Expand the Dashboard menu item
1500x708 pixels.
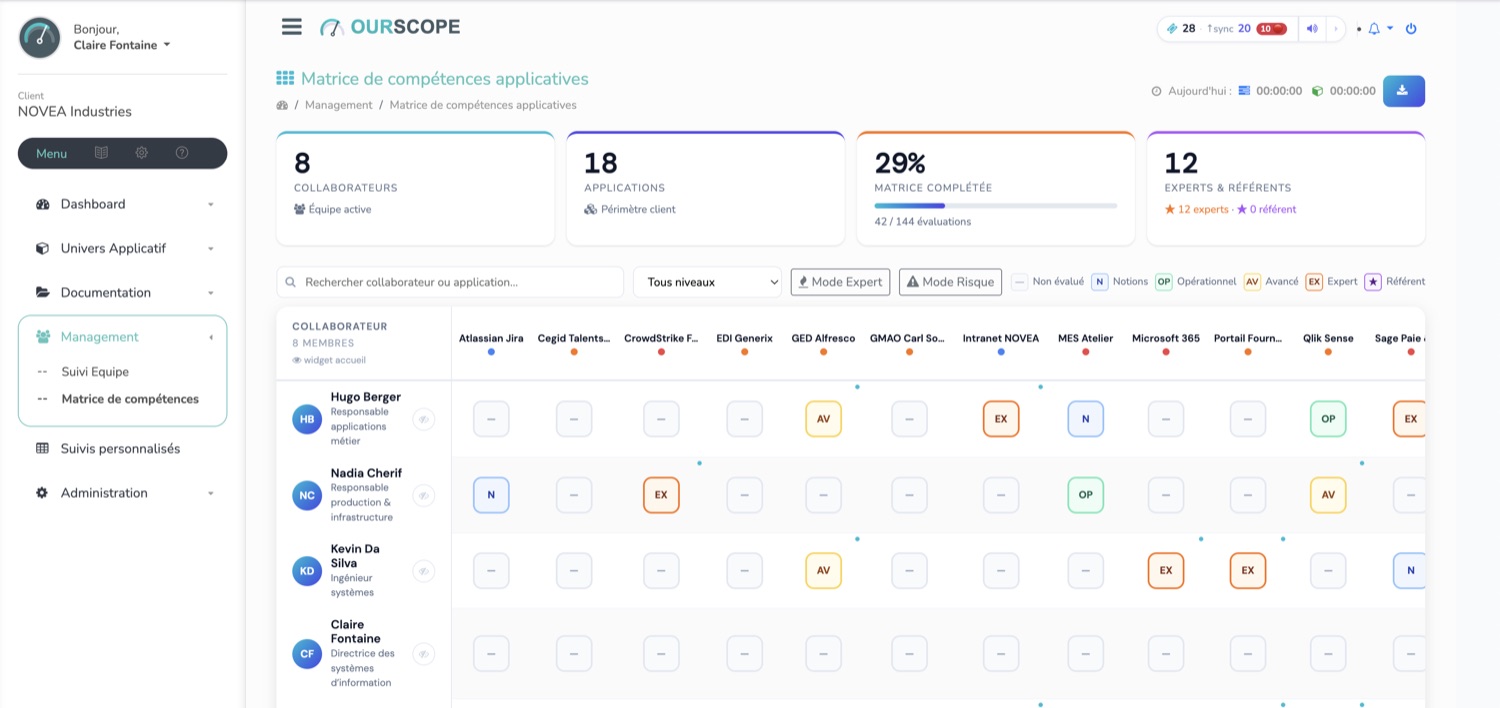pos(122,204)
